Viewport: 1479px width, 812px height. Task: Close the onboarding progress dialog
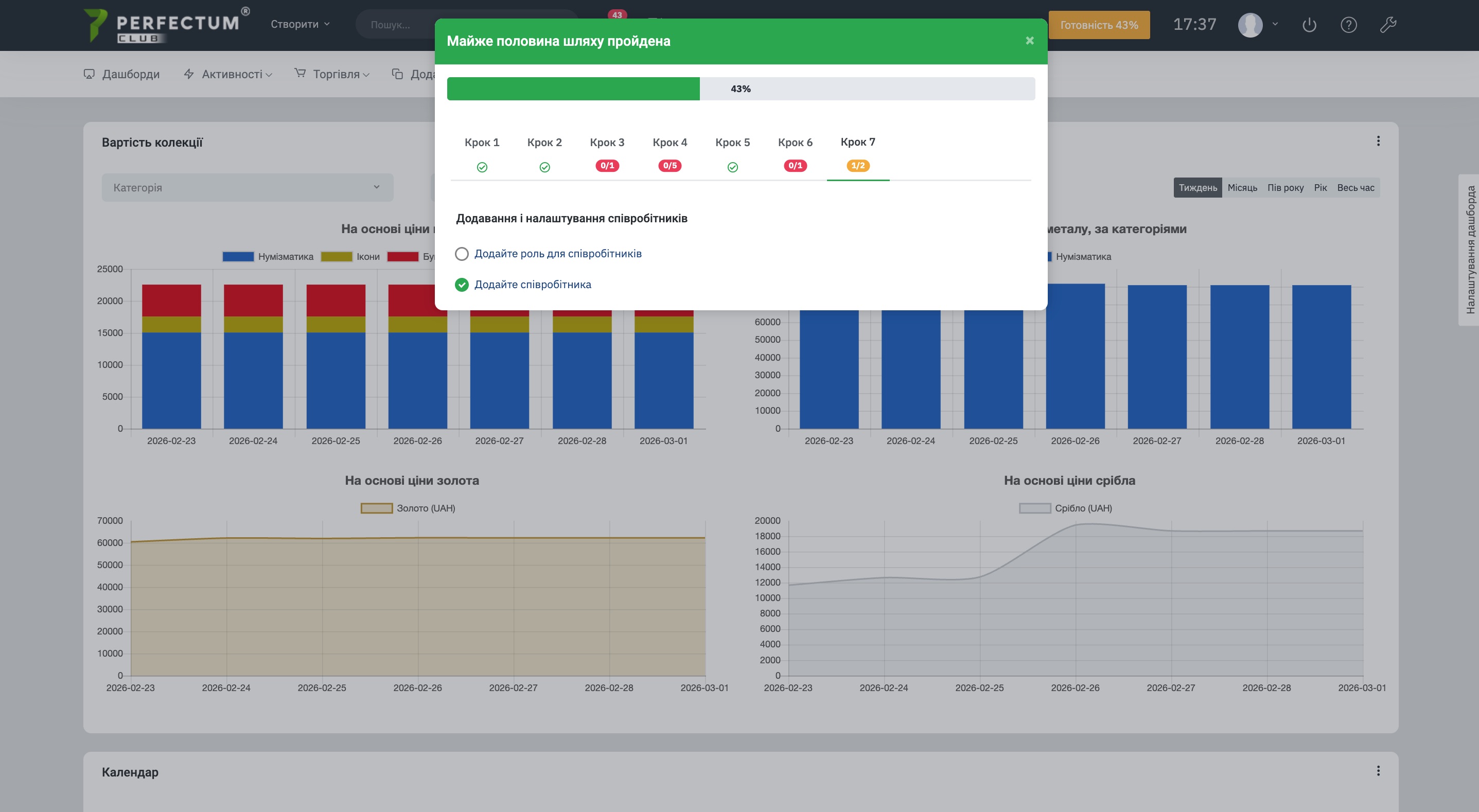[x=1029, y=41]
